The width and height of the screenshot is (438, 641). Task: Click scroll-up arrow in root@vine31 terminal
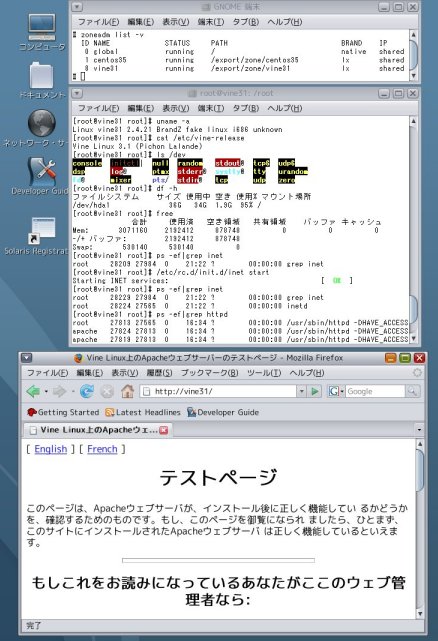click(413, 121)
